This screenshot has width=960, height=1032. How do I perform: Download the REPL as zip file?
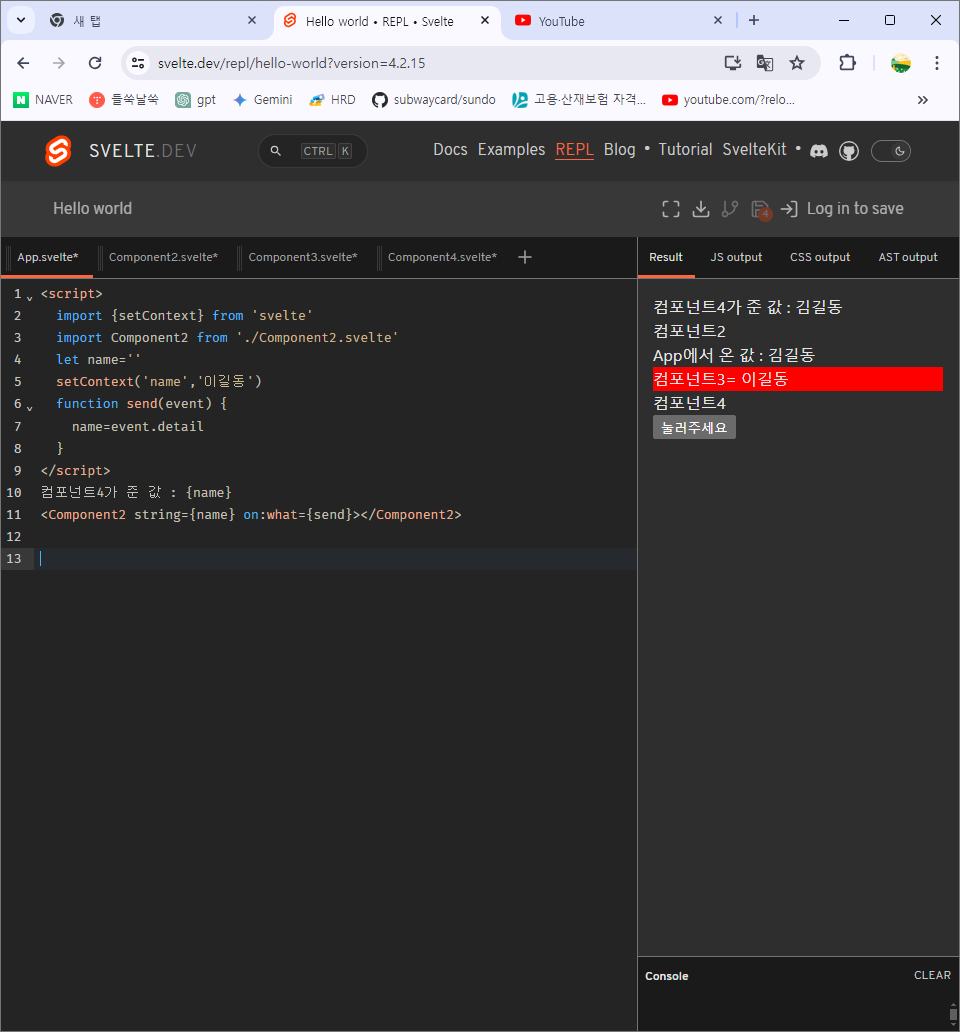point(701,209)
